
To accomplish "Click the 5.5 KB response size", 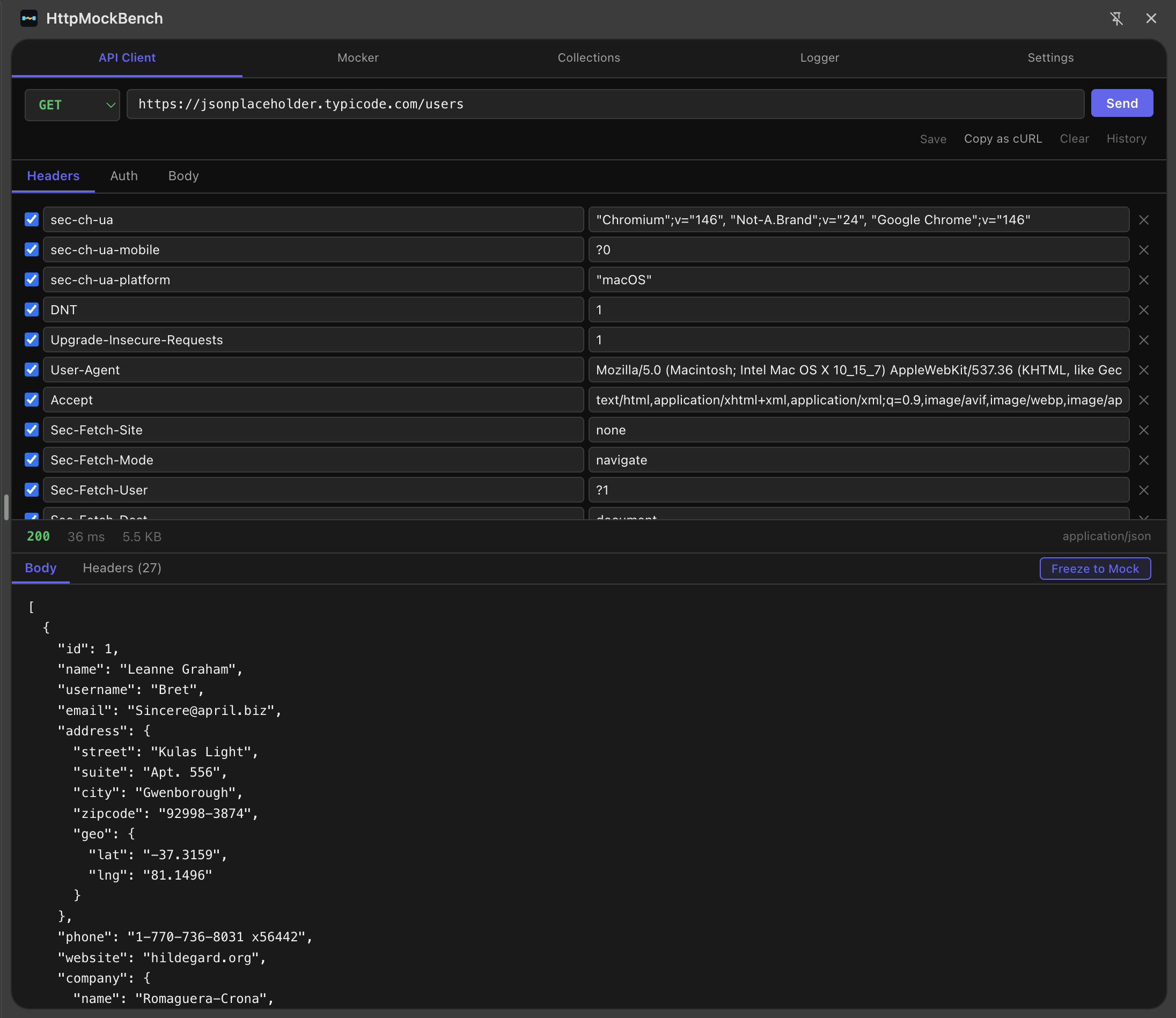I will click(x=142, y=537).
